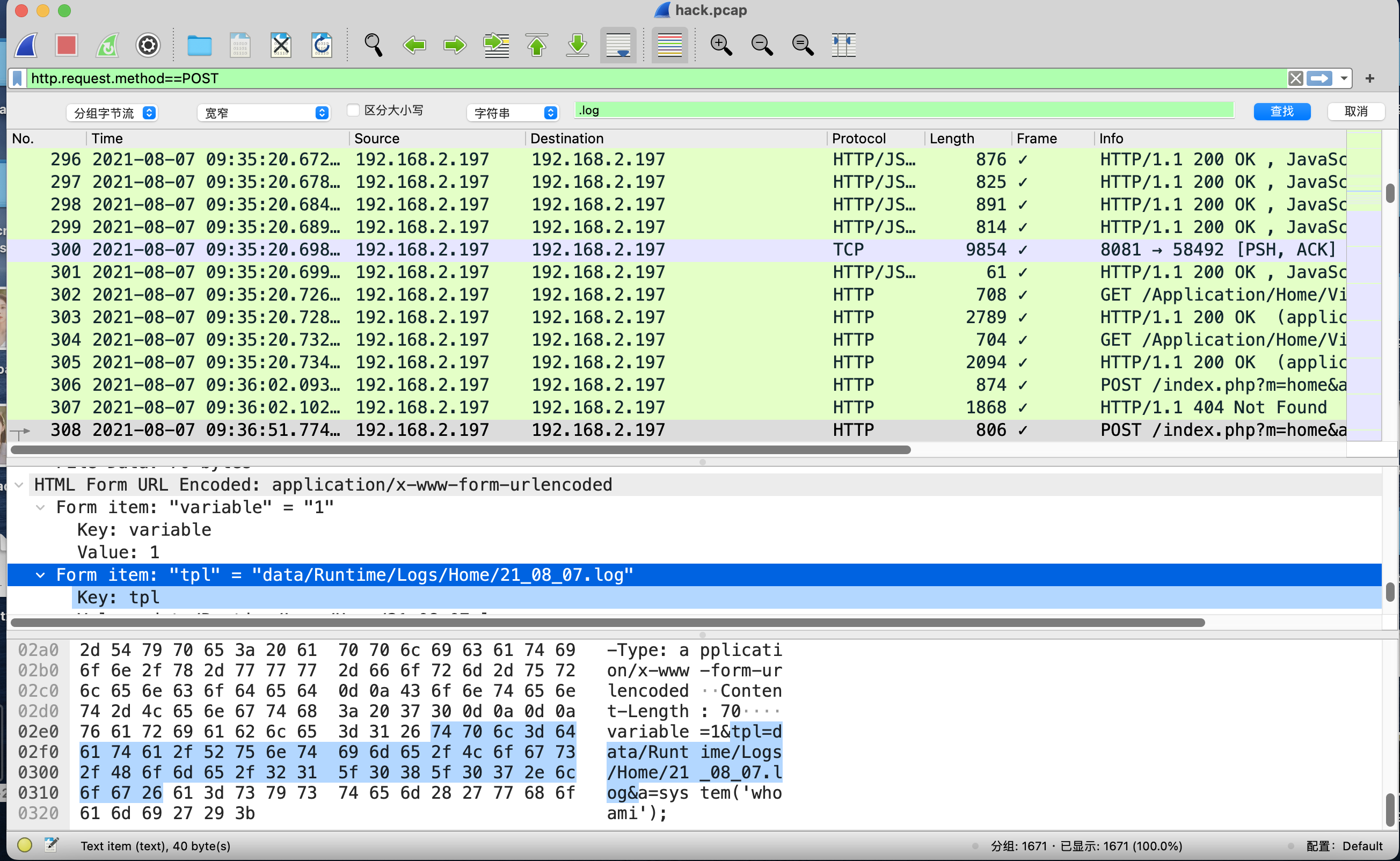Image resolution: width=1400 pixels, height=861 pixels.
Task: Click the 查找 find button
Action: point(1281,112)
